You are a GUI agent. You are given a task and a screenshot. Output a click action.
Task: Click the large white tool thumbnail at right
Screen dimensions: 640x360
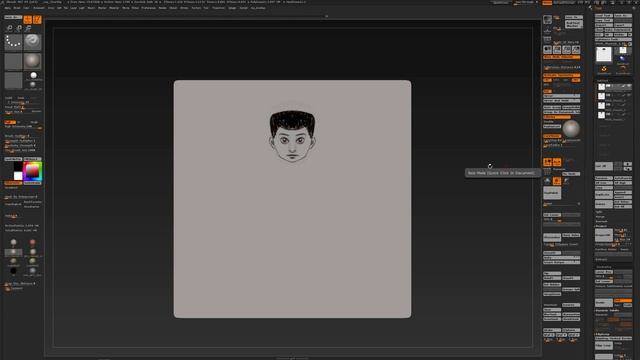point(604,54)
